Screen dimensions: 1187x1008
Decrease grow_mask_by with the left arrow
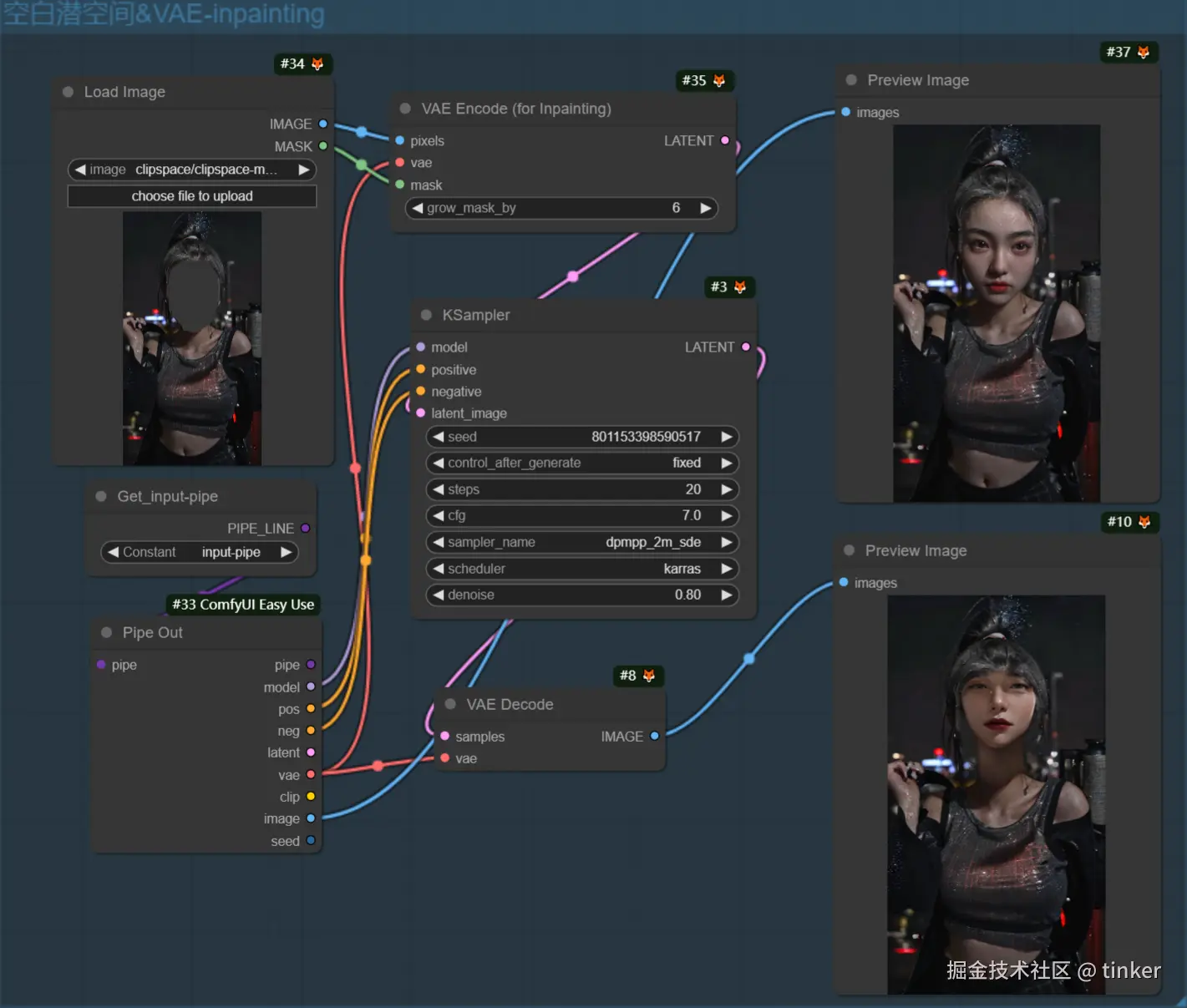tap(418, 208)
